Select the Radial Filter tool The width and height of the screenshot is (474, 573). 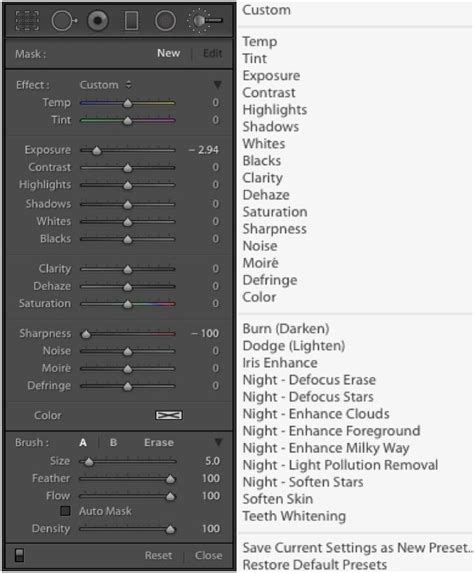tap(165, 20)
